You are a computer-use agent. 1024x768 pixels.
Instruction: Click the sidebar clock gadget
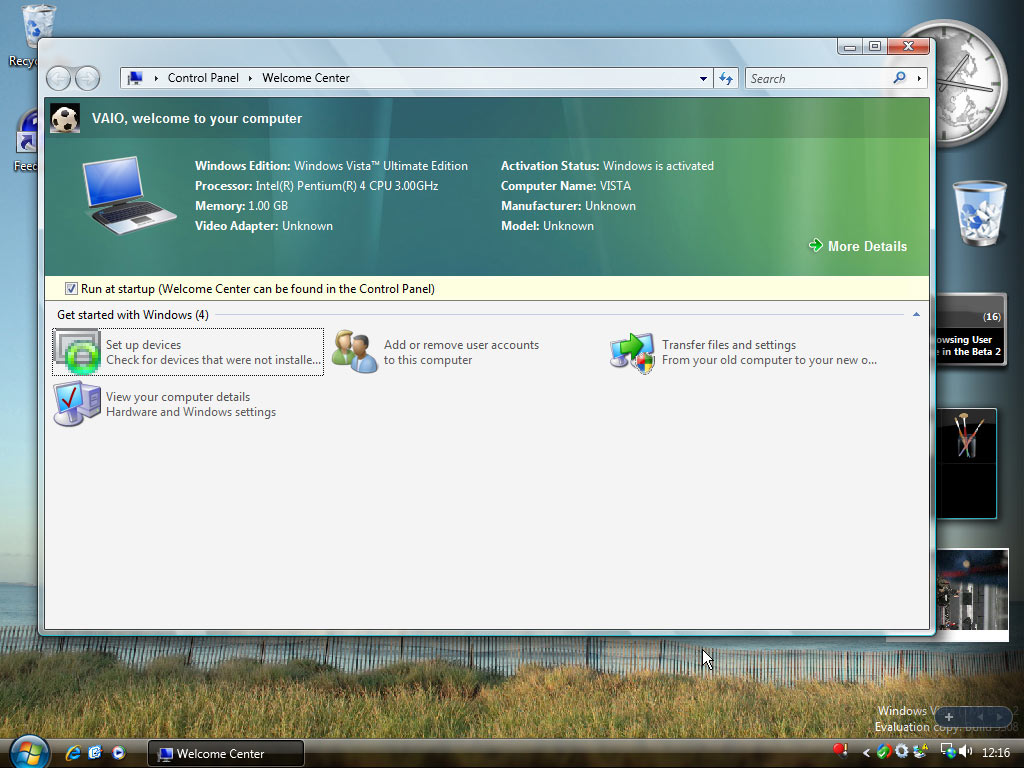970,82
